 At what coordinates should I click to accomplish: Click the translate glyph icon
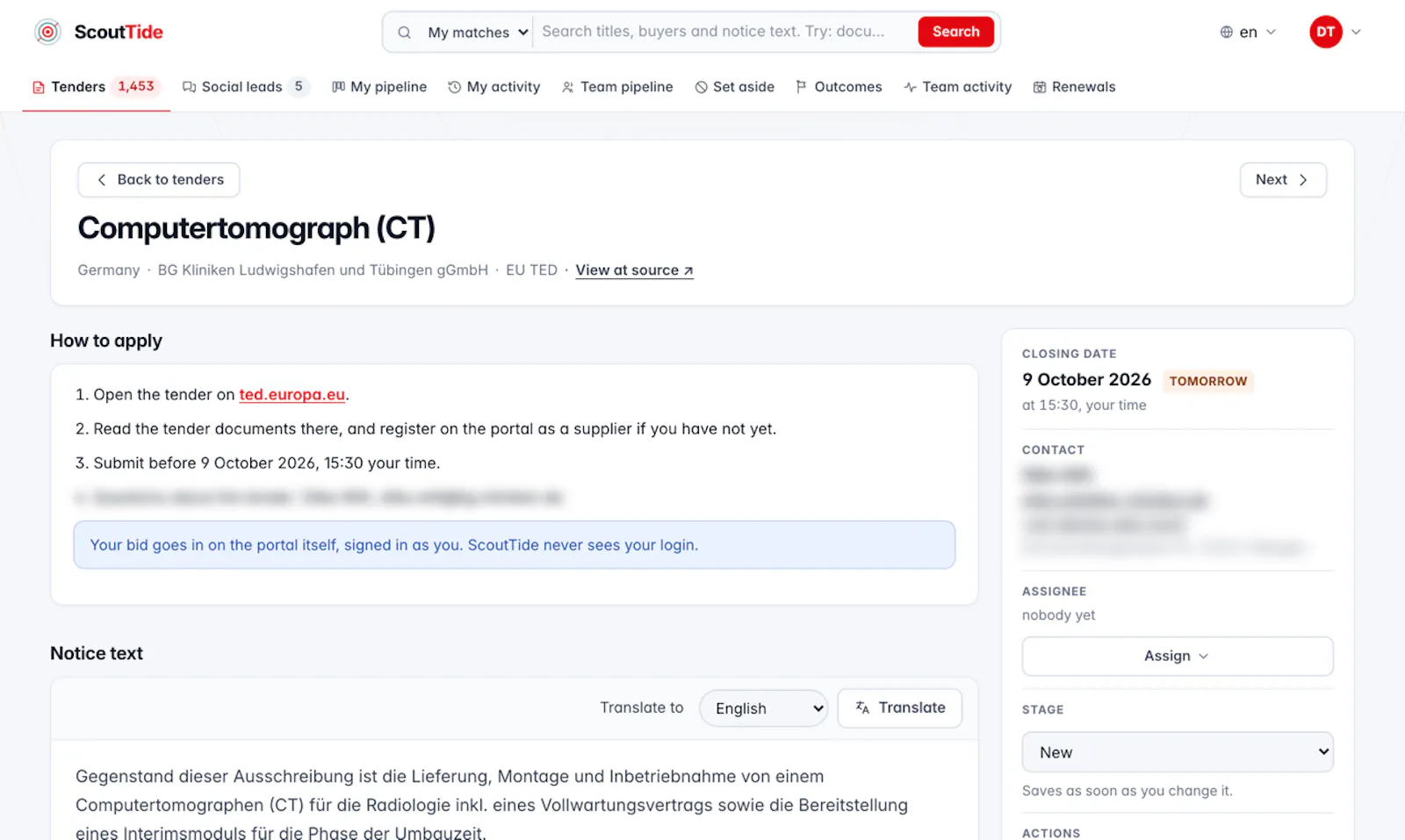[x=862, y=707]
